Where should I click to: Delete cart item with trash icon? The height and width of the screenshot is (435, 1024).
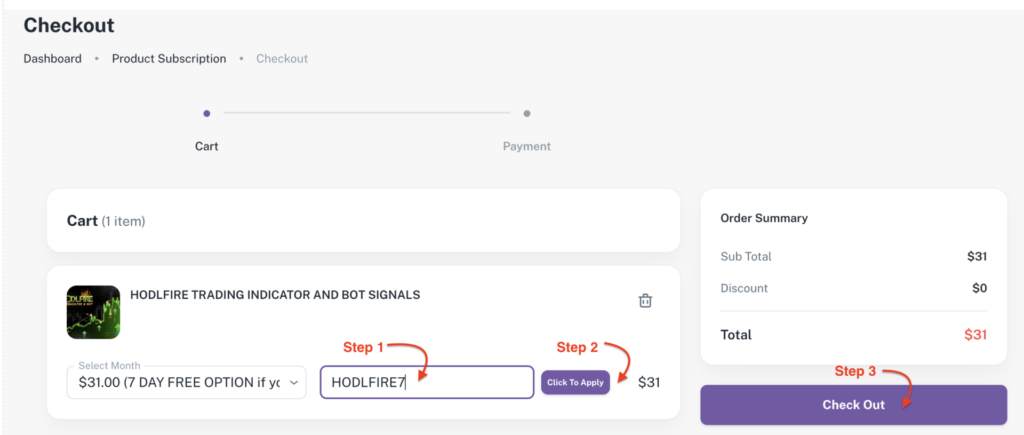[x=645, y=301]
